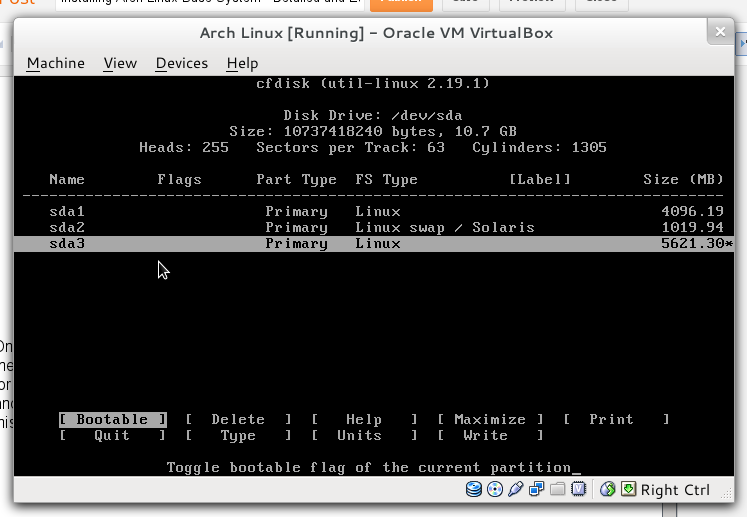747x517 pixels.
Task: Click the 5621.30 size value
Action: (692, 243)
